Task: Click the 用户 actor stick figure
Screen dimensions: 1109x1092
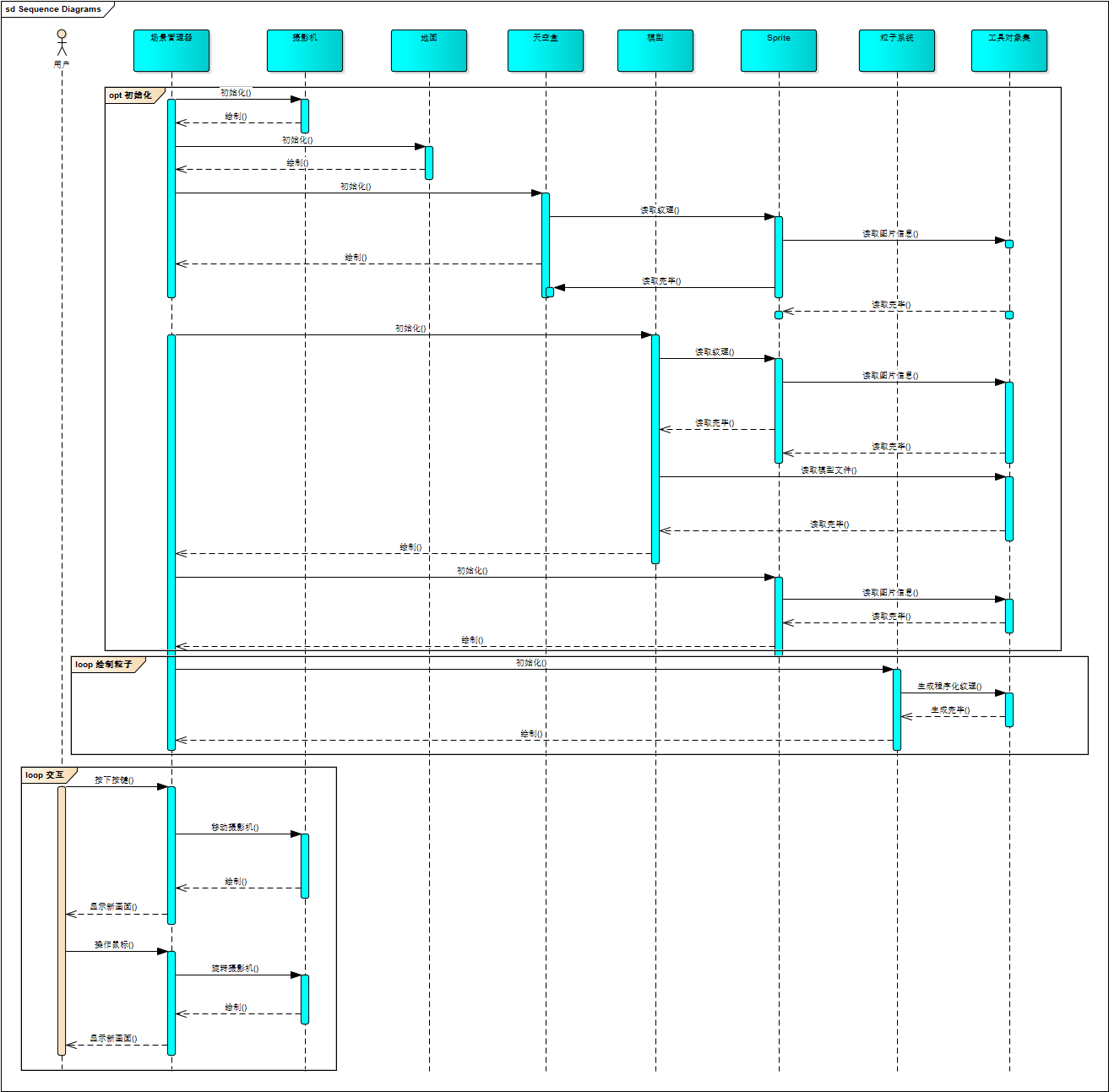Action: pyautogui.click(x=62, y=43)
